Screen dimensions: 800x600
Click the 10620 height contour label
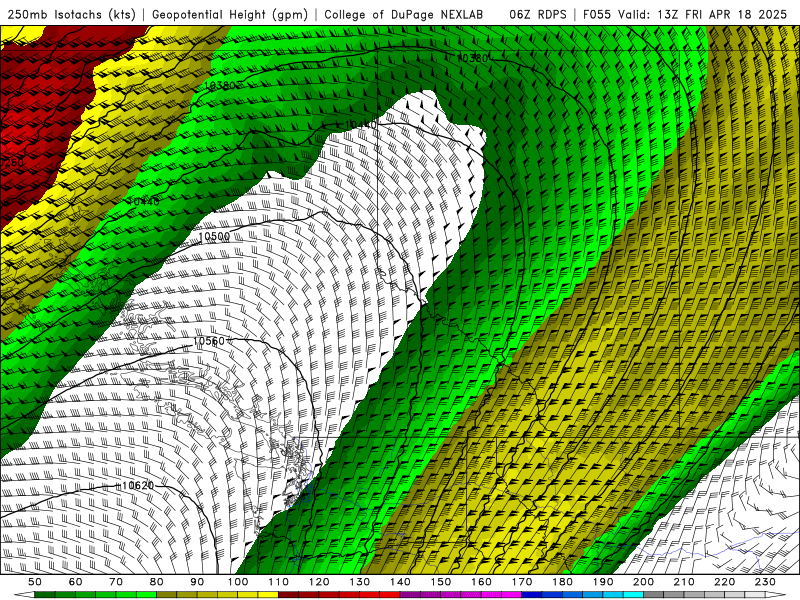pyautogui.click(x=138, y=486)
